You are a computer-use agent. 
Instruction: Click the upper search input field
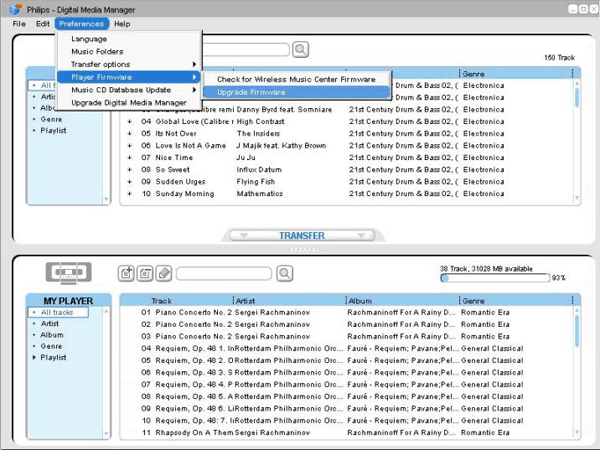pyautogui.click(x=246, y=50)
